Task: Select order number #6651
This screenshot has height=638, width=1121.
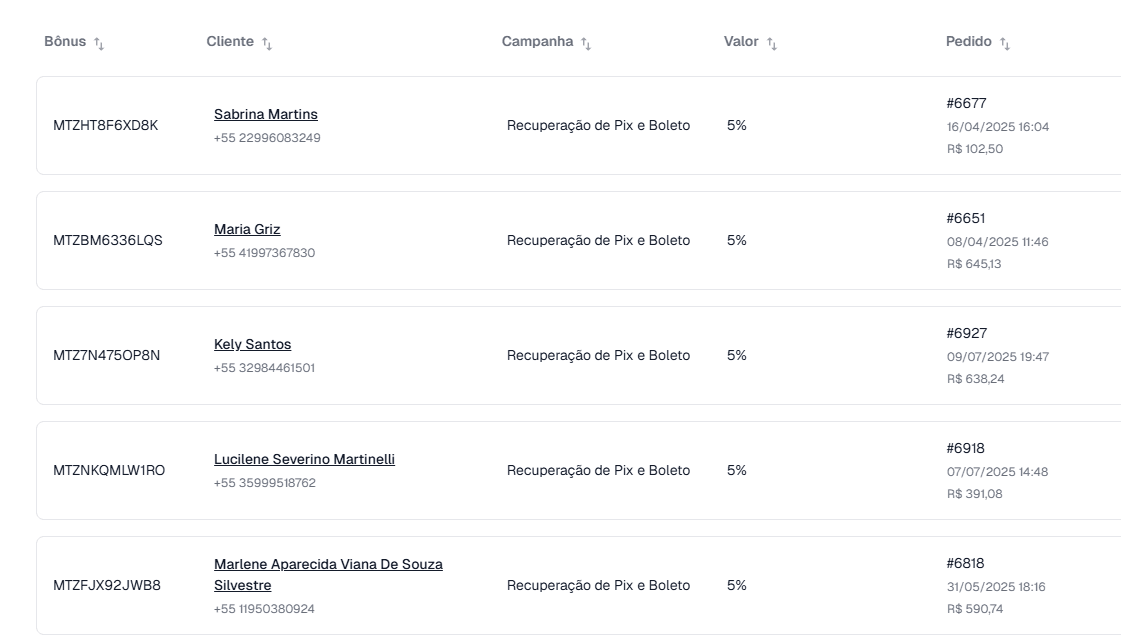Action: tap(965, 219)
